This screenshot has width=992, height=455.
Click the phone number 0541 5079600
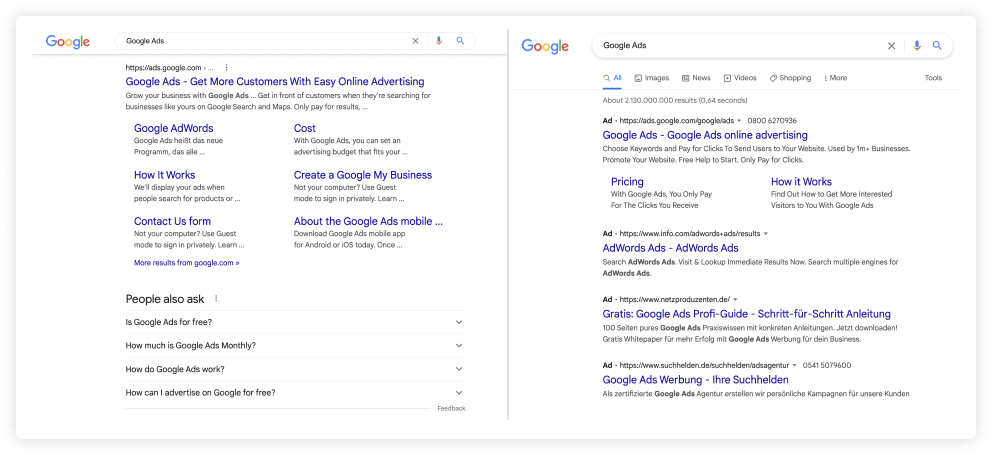(x=827, y=365)
